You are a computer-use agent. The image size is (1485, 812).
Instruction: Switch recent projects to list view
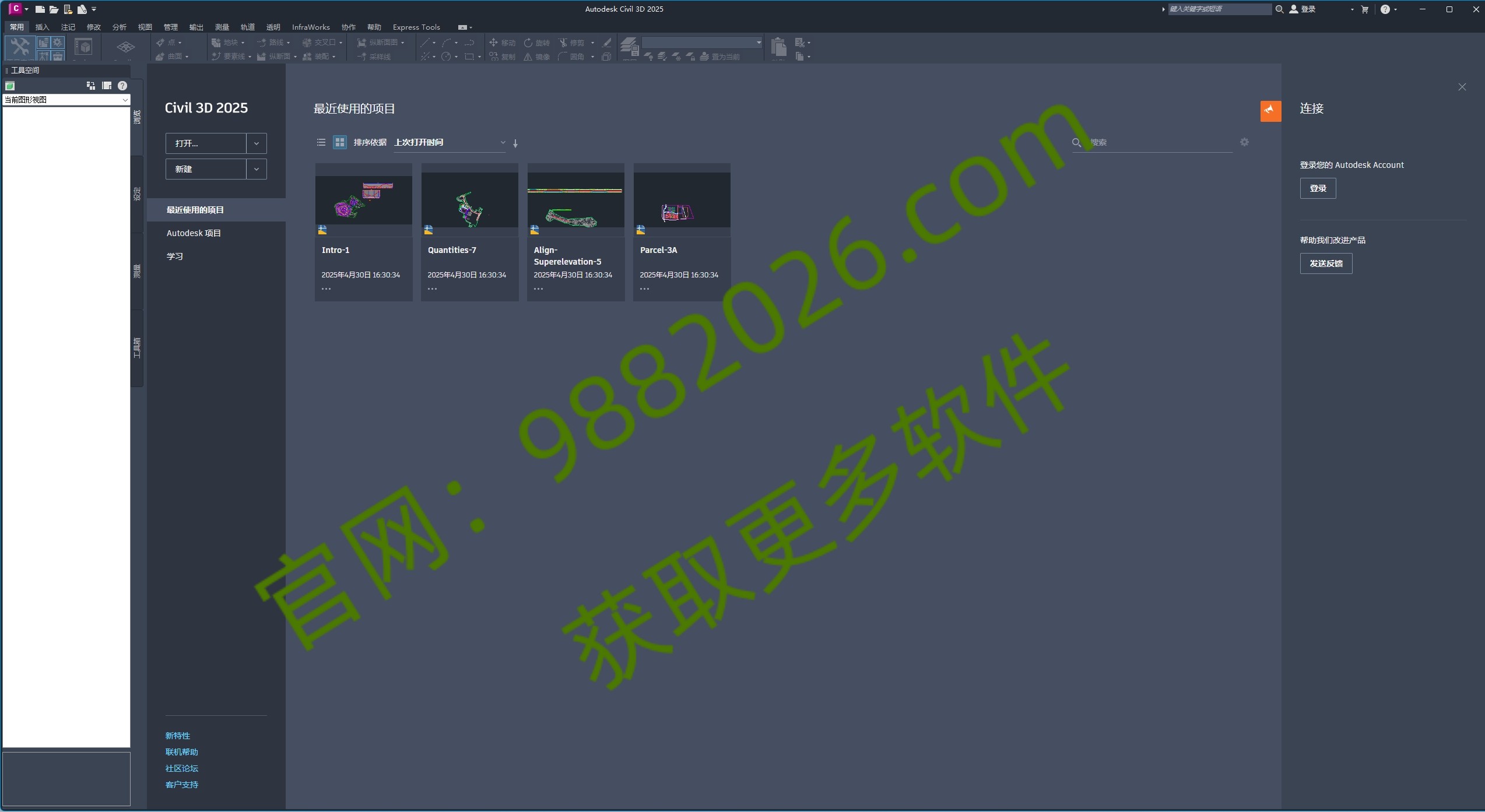321,142
